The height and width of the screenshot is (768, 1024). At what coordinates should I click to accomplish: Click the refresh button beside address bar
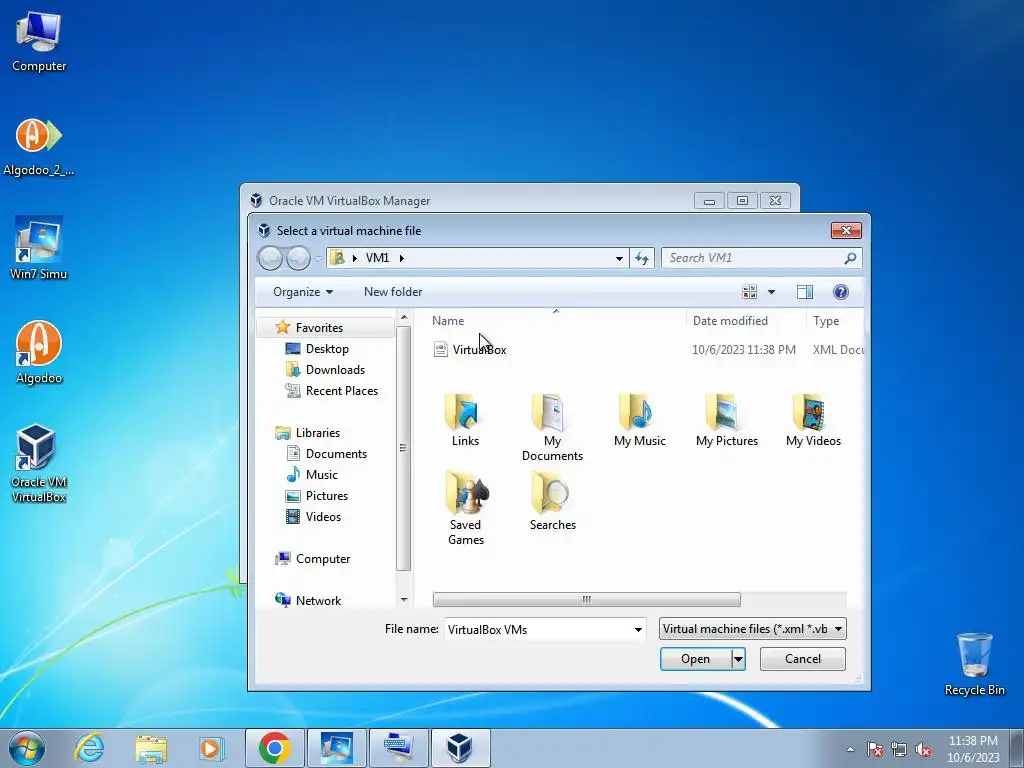pos(642,258)
